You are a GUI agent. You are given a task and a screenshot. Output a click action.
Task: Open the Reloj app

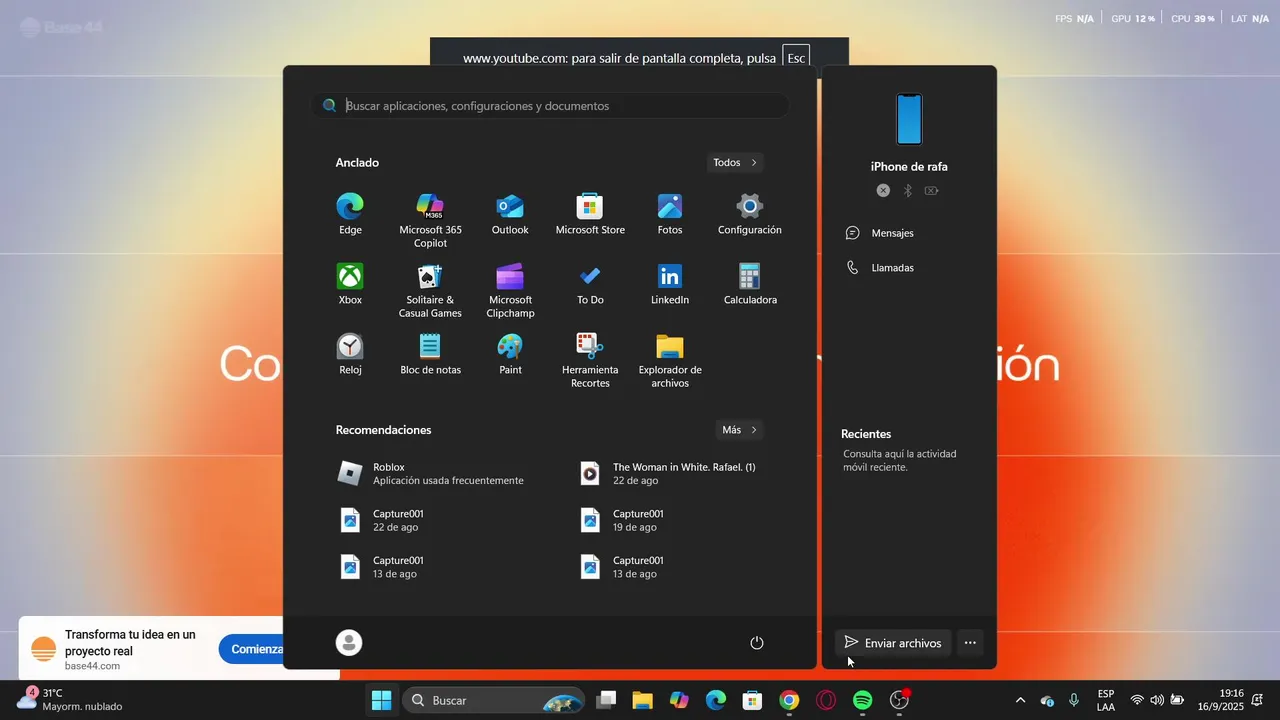[350, 354]
